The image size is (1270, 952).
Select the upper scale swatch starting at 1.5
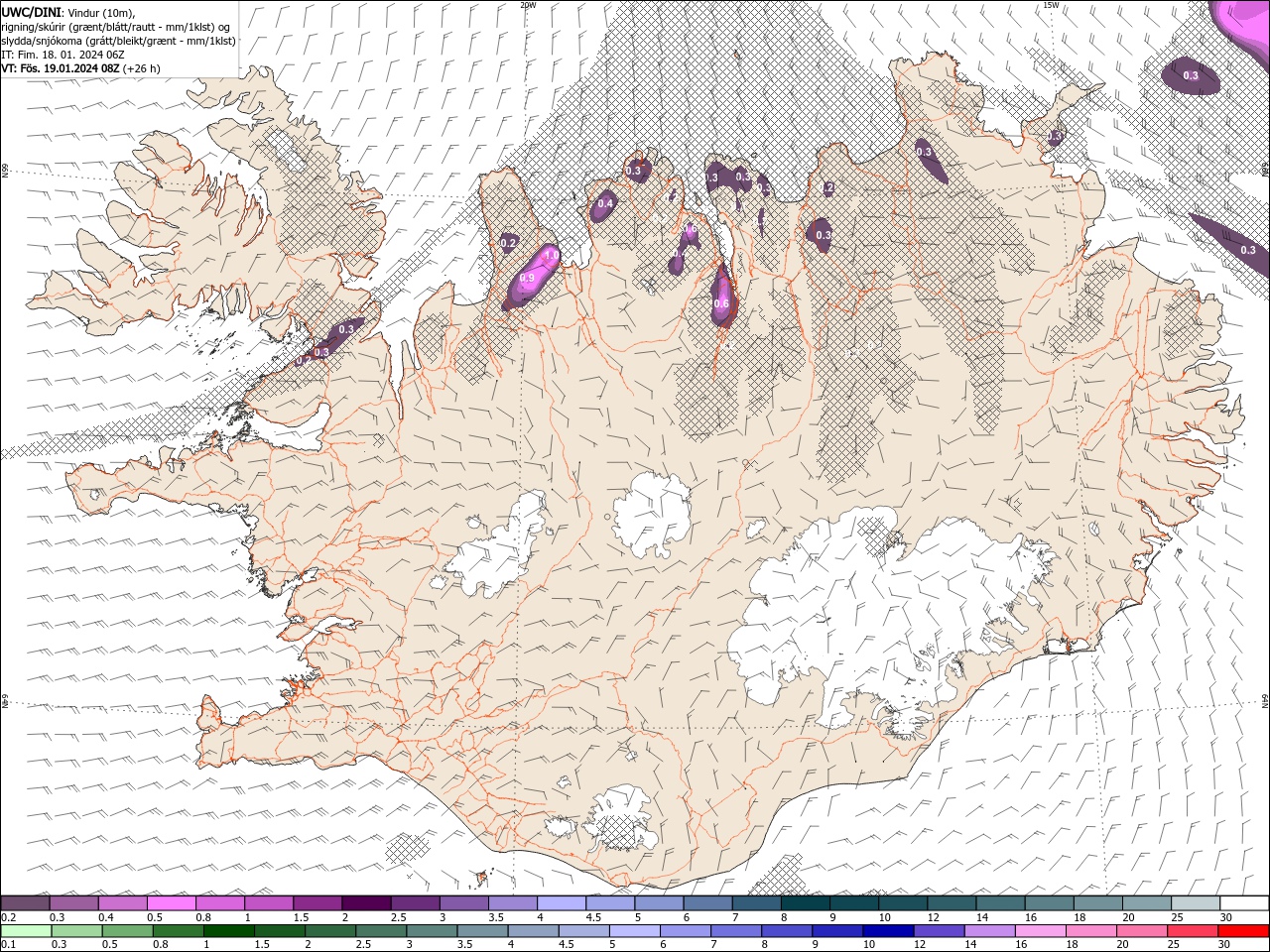pos(317,903)
